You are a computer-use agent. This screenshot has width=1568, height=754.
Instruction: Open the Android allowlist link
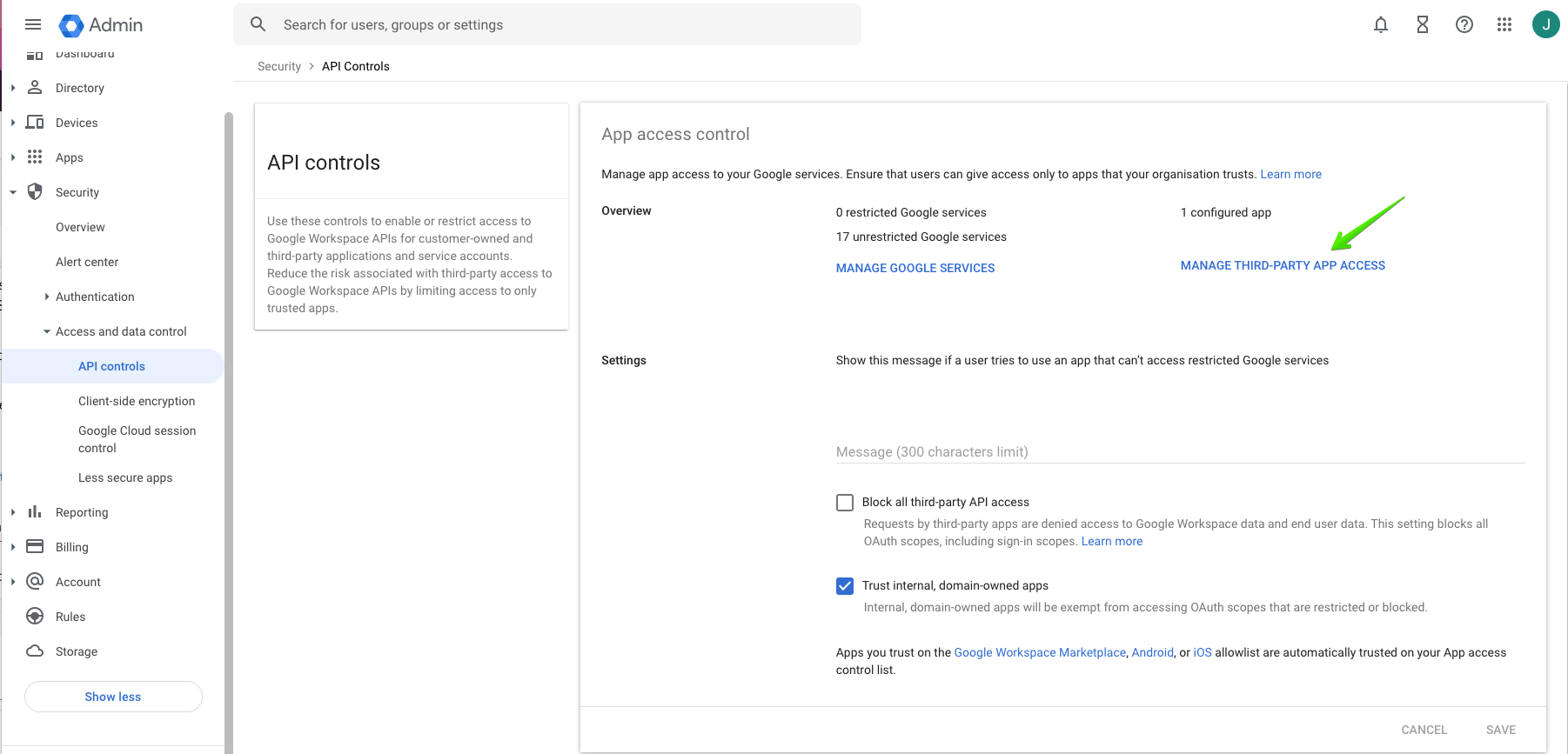(1152, 652)
